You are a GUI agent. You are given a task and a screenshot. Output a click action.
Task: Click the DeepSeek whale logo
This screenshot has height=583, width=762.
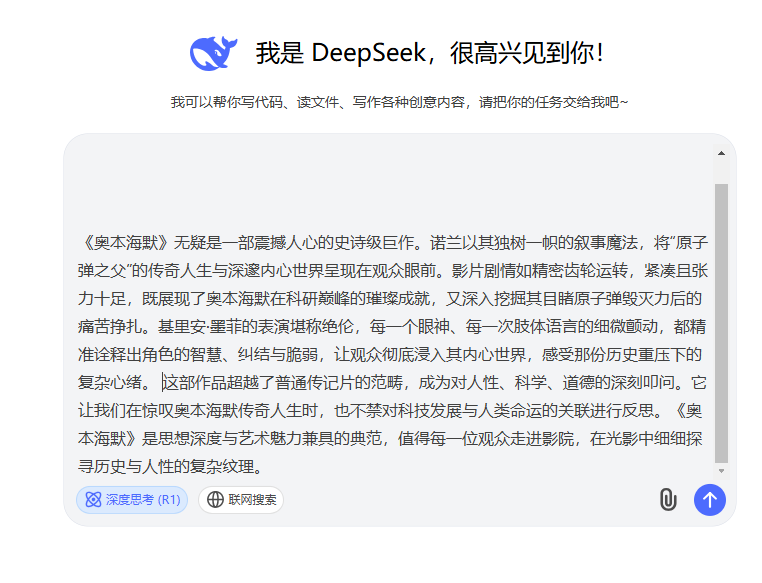tap(213, 53)
